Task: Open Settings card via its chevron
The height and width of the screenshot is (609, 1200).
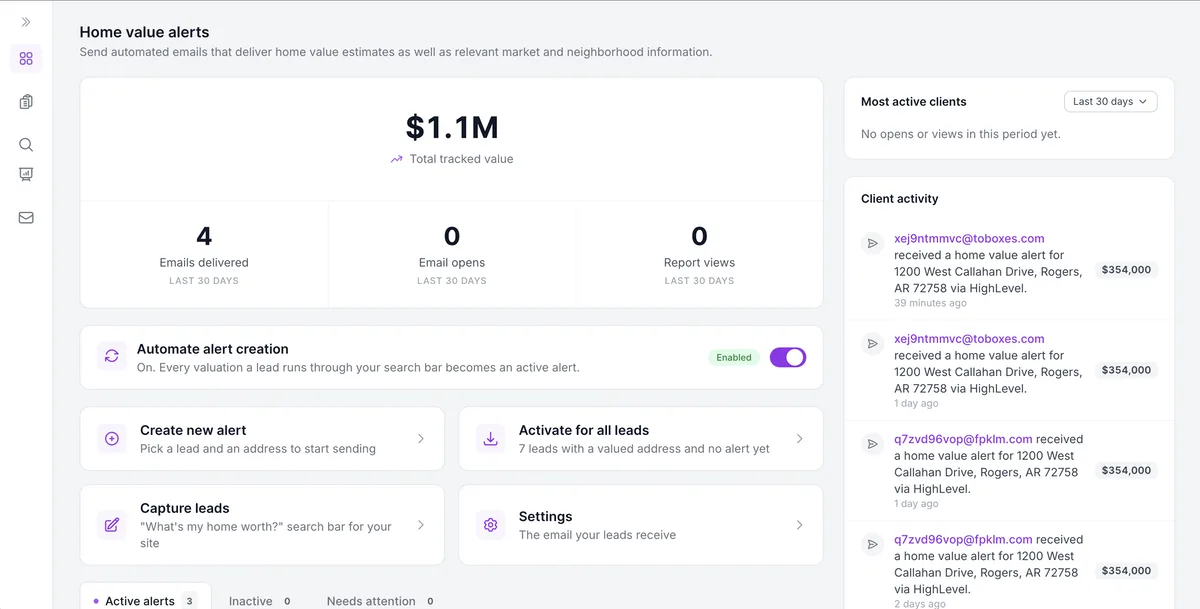Action: point(800,525)
